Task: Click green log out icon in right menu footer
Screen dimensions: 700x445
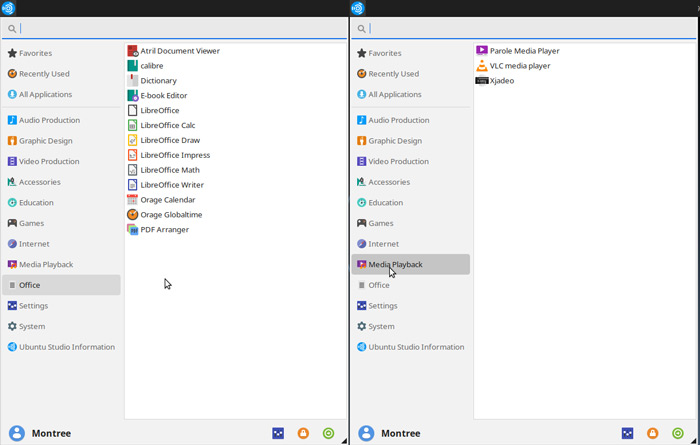Action: click(678, 433)
